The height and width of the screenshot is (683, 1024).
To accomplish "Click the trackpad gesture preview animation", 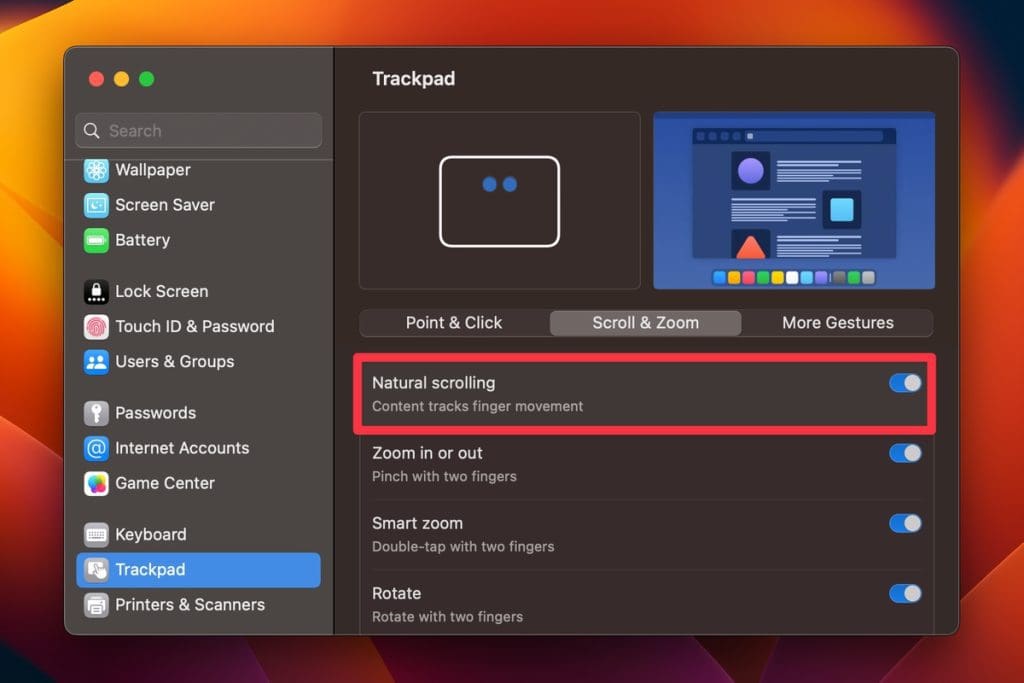I will (x=500, y=200).
